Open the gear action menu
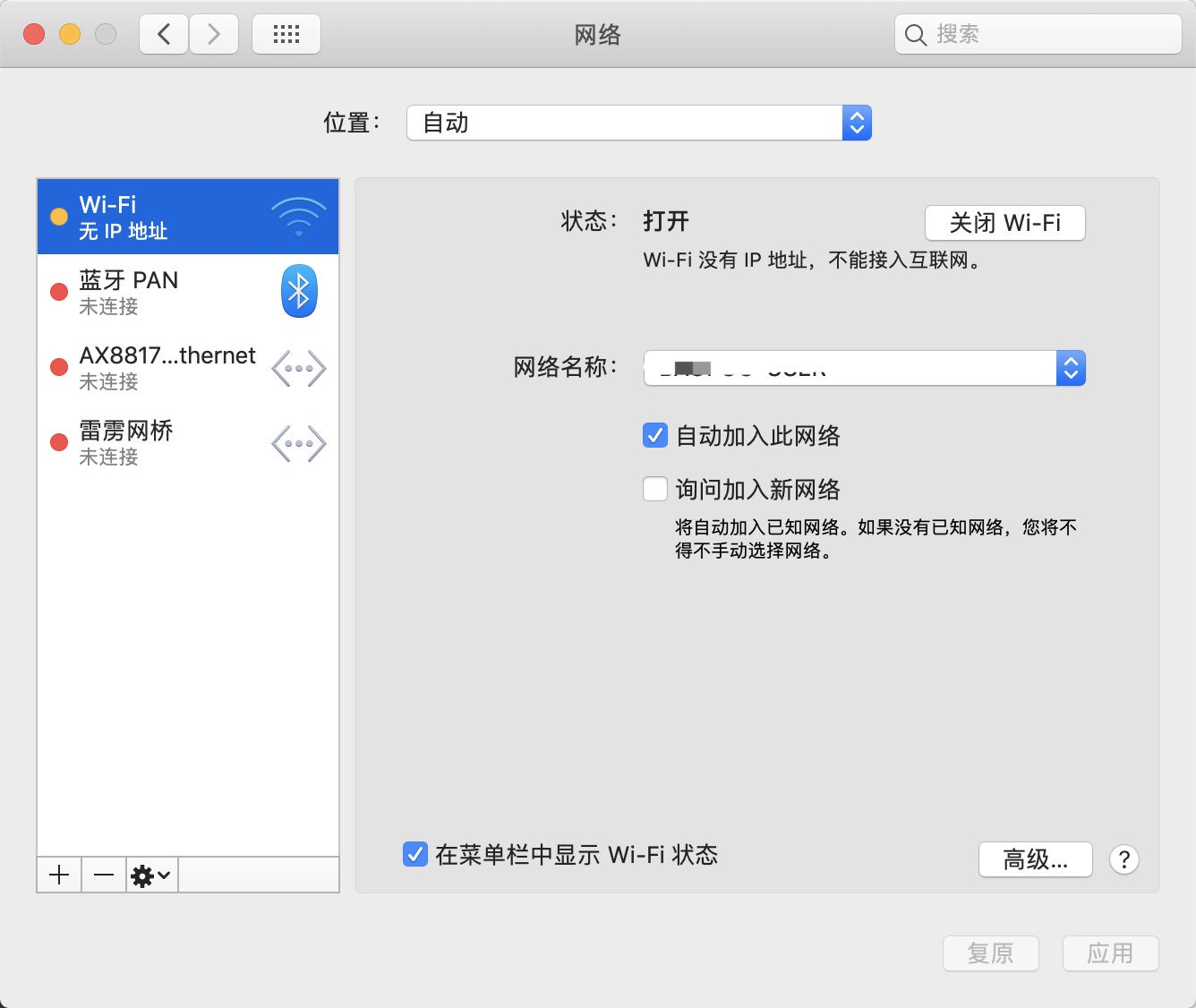This screenshot has width=1196, height=1008. [x=150, y=875]
